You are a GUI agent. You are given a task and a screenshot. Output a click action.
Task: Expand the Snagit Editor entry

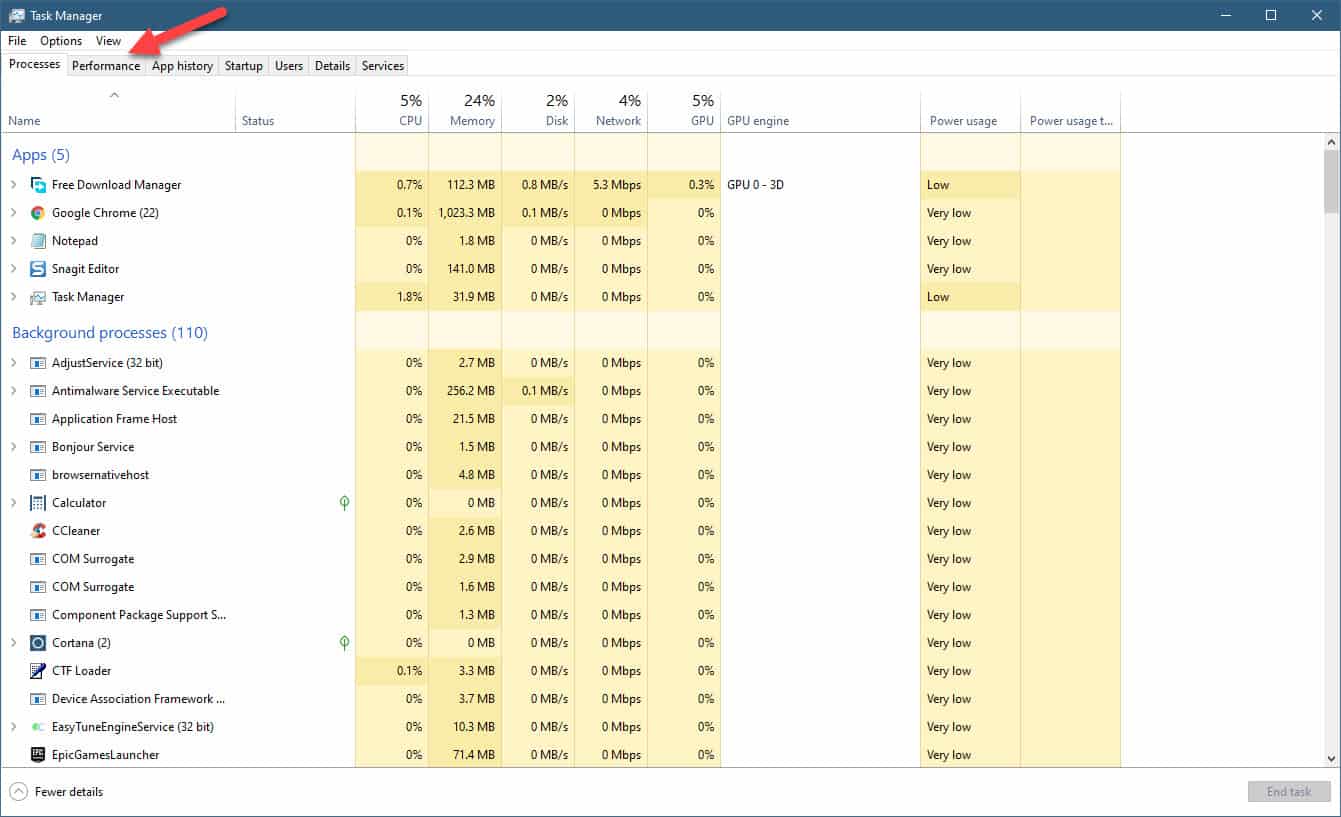point(14,269)
